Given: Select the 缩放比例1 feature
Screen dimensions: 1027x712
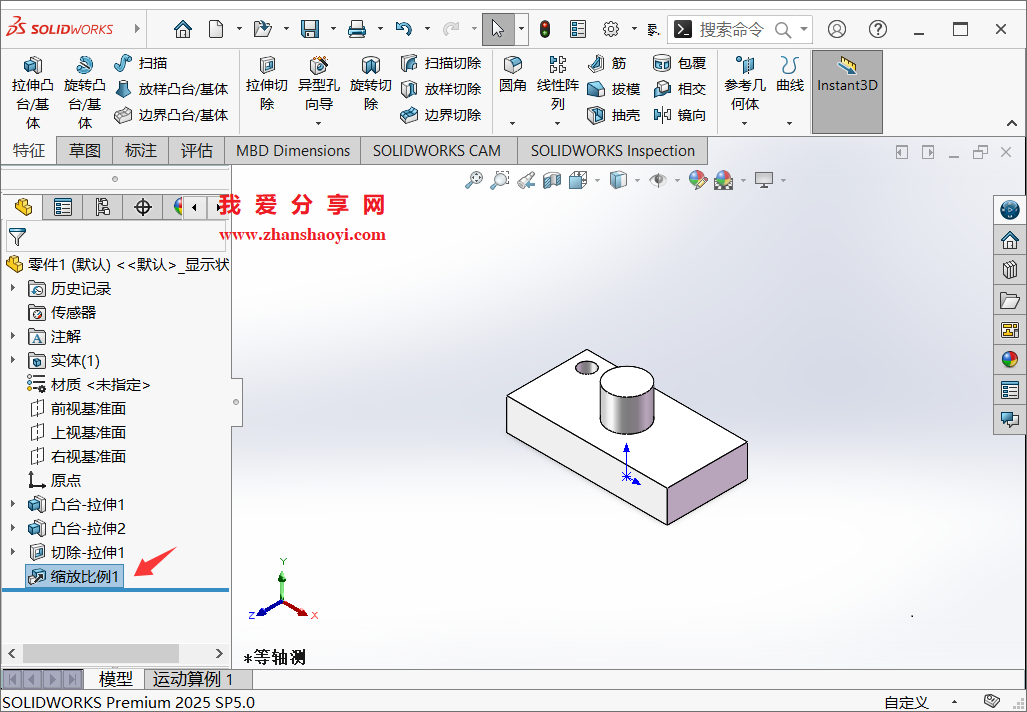Looking at the screenshot, I should pyautogui.click(x=73, y=576).
